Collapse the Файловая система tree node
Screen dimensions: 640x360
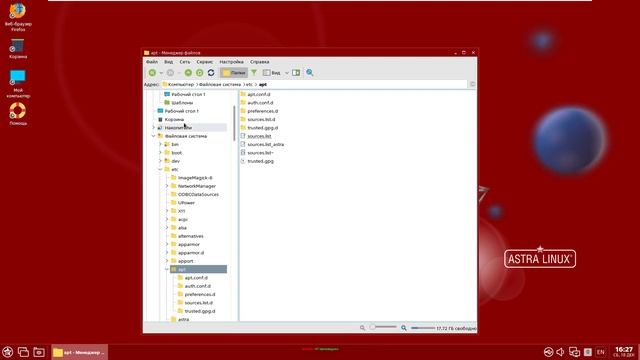[154, 136]
